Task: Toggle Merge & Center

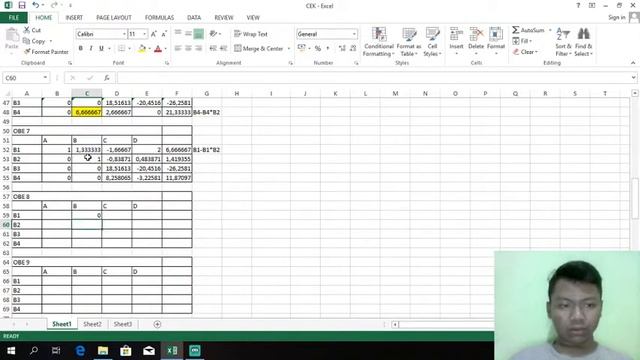Action: click(259, 48)
